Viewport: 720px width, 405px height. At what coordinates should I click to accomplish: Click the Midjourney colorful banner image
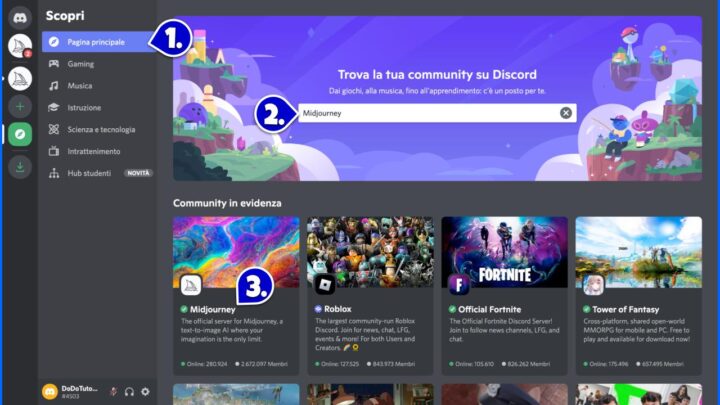pyautogui.click(x=236, y=252)
